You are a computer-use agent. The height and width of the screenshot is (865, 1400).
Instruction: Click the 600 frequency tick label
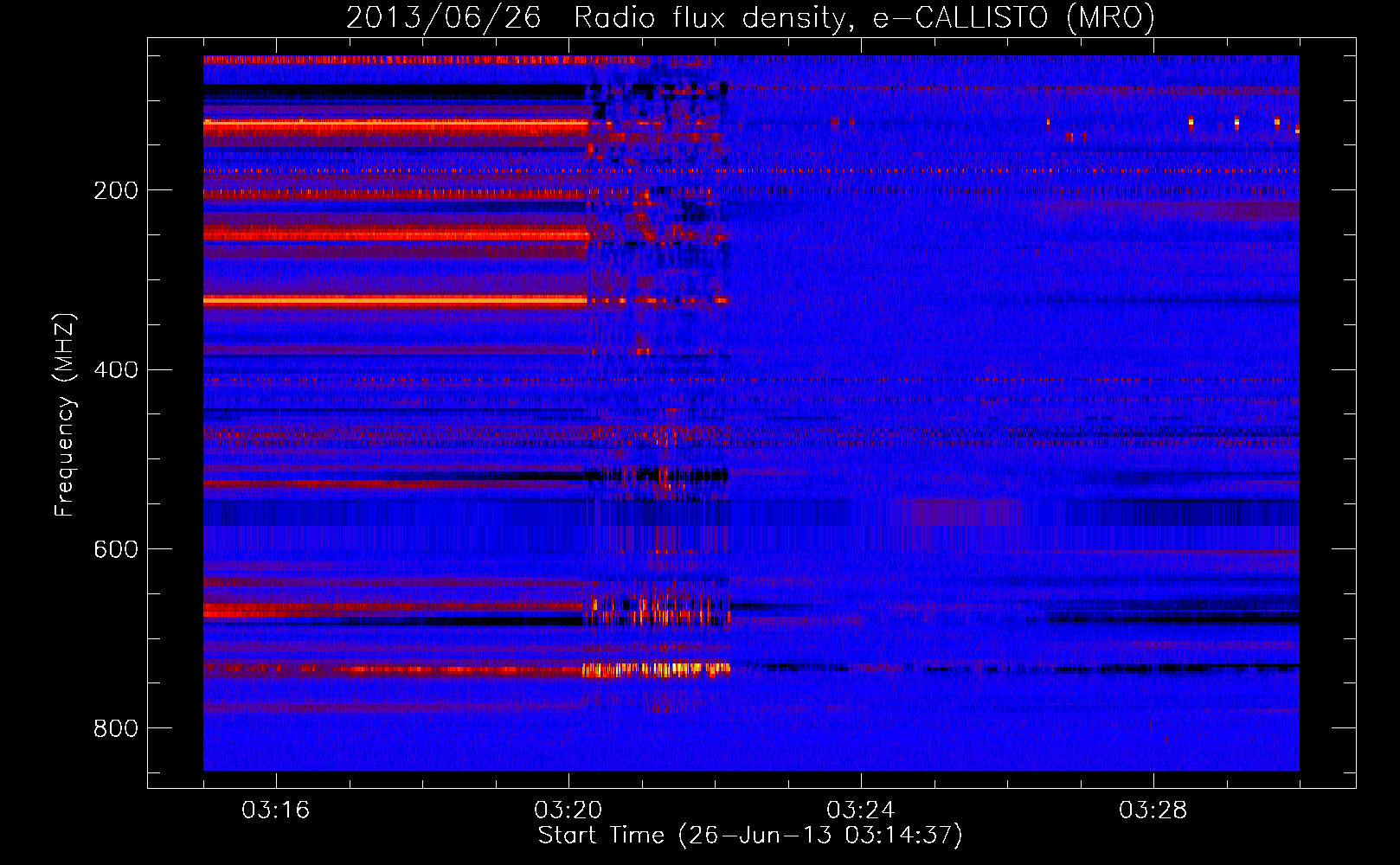tap(116, 549)
